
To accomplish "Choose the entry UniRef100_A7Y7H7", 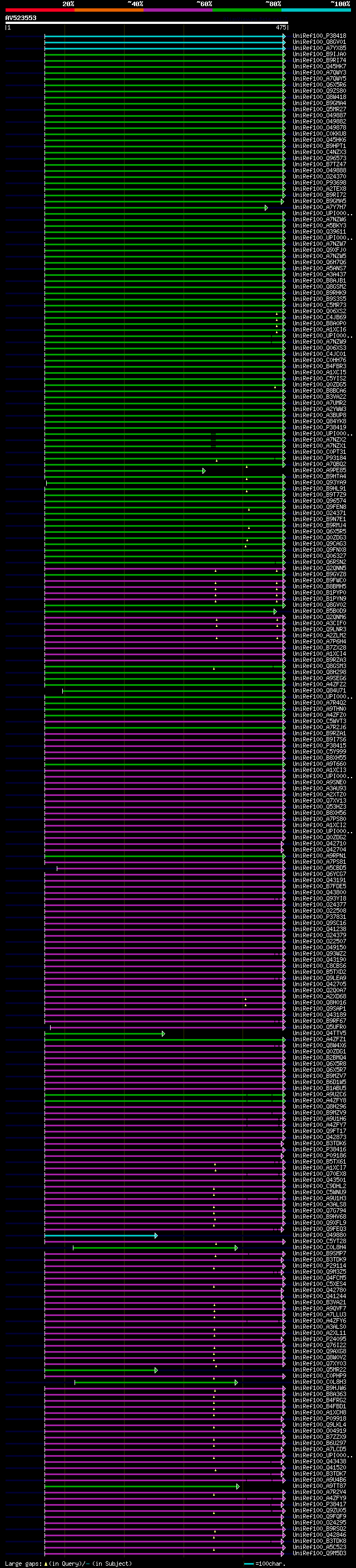I will 319,207.
